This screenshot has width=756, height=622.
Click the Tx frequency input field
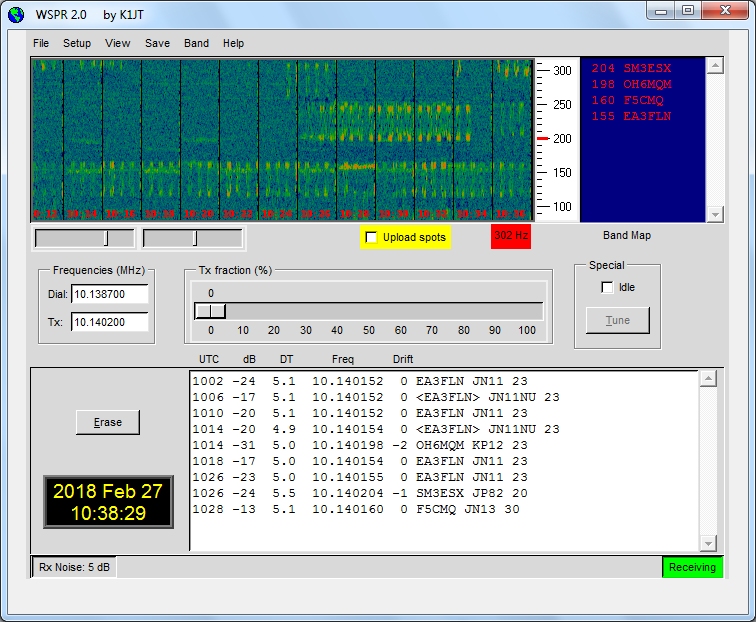pyautogui.click(x=109, y=322)
